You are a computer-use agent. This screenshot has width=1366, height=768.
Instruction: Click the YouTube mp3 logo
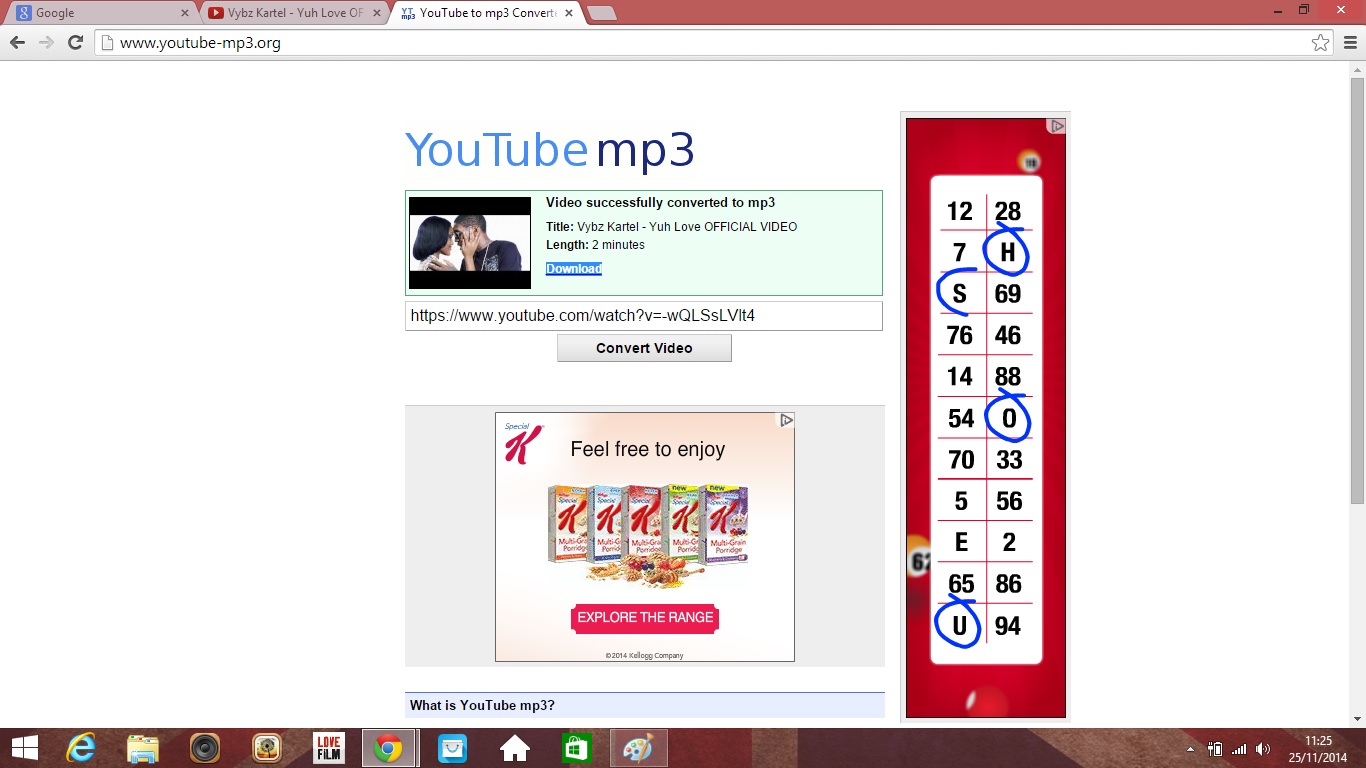click(549, 150)
